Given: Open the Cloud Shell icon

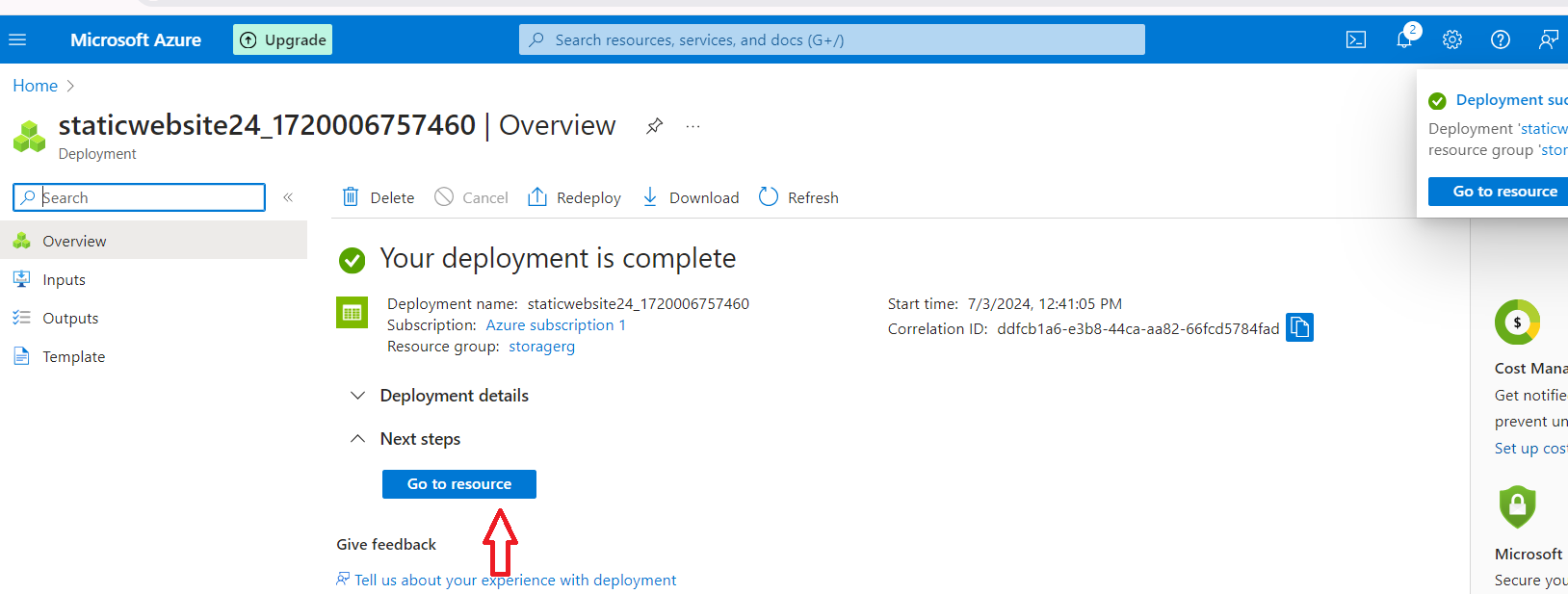Looking at the screenshot, I should click(1356, 39).
